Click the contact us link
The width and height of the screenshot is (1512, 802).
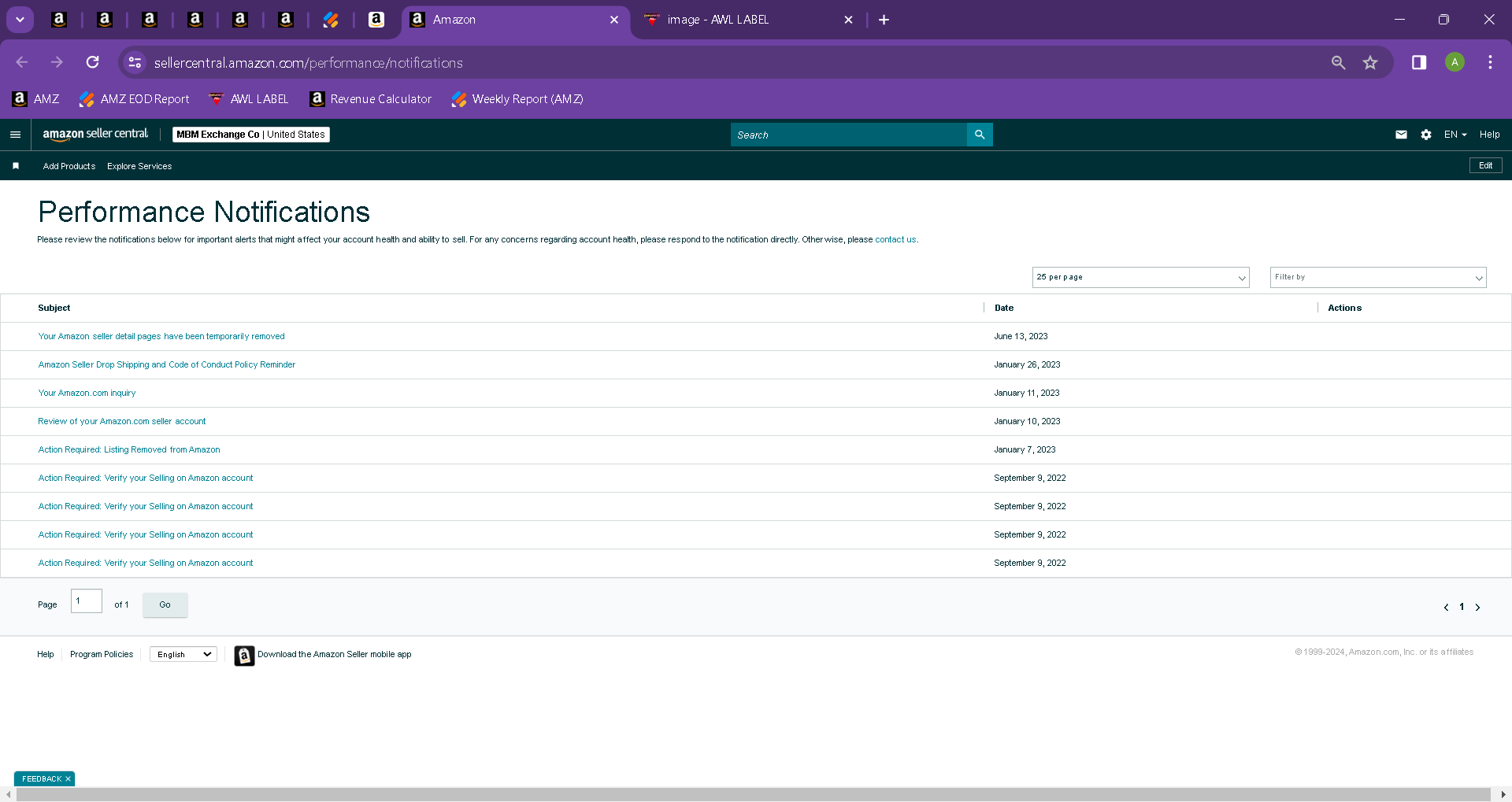[895, 239]
